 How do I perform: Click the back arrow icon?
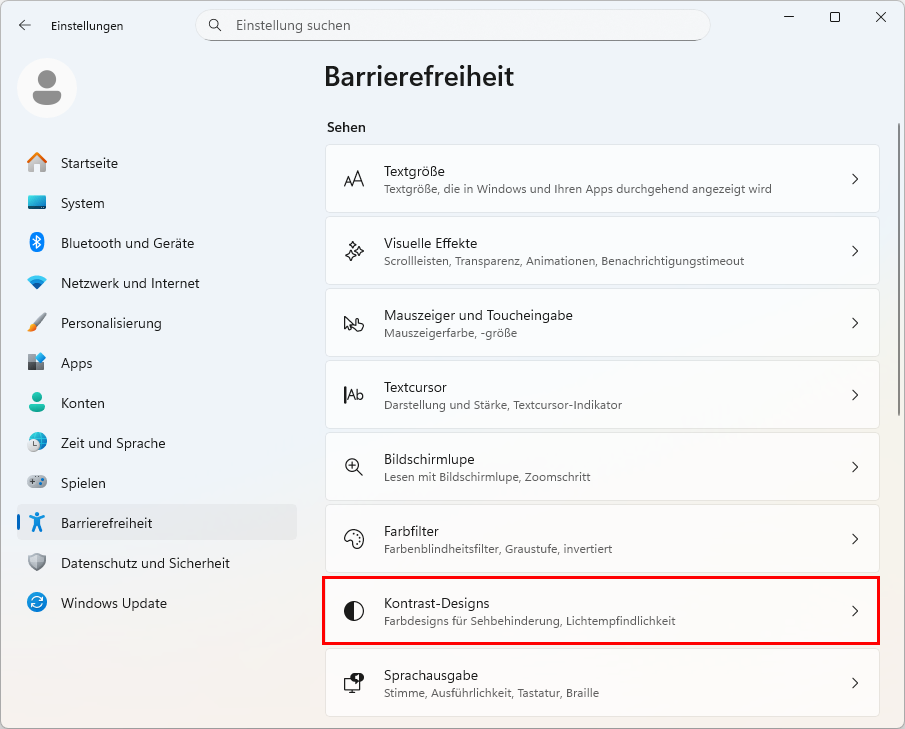(25, 25)
